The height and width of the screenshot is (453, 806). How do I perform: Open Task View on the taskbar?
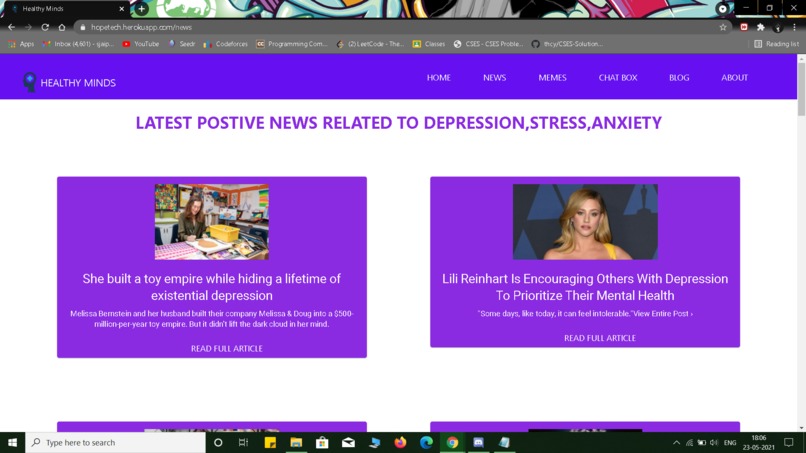[244, 442]
